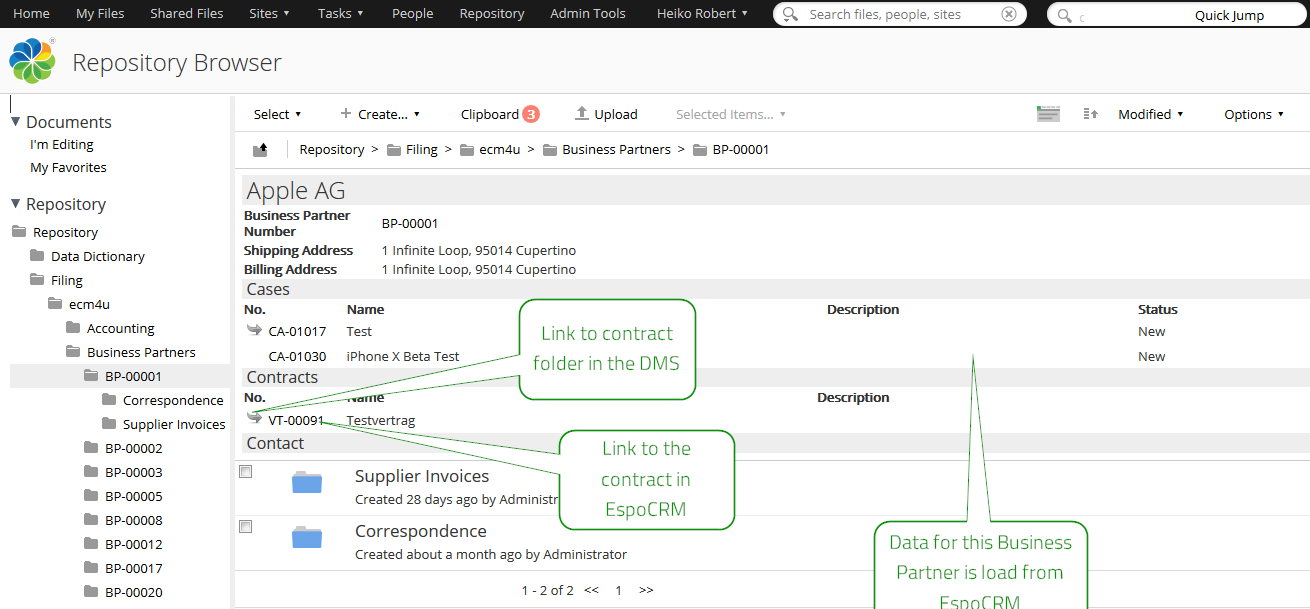1310x609 pixels.
Task: Check the Supplier Invoices checkbox
Action: click(x=246, y=472)
